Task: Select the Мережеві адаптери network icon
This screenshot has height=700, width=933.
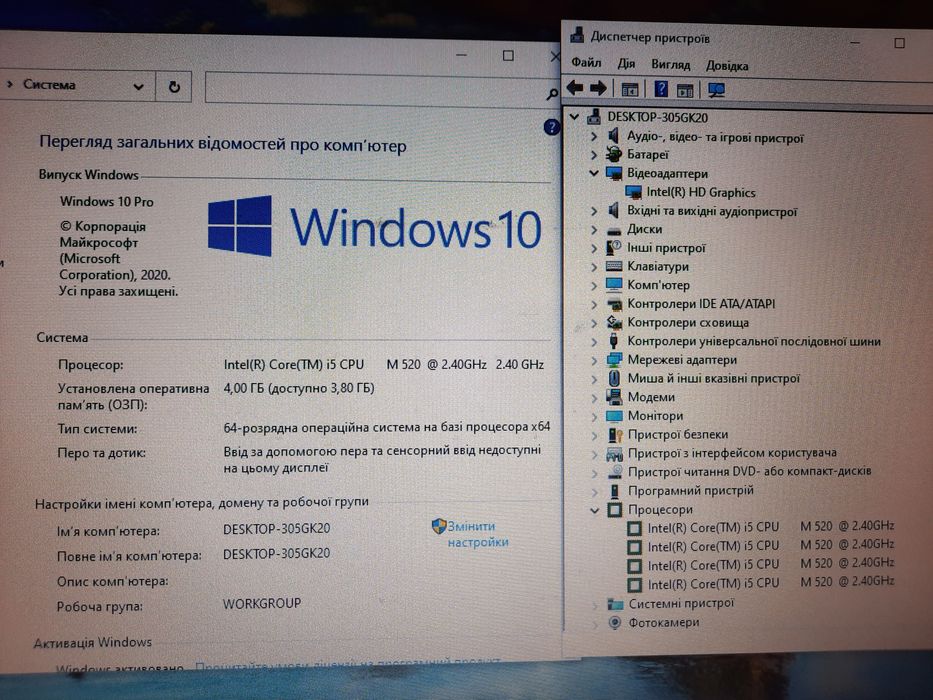Action: [613, 360]
